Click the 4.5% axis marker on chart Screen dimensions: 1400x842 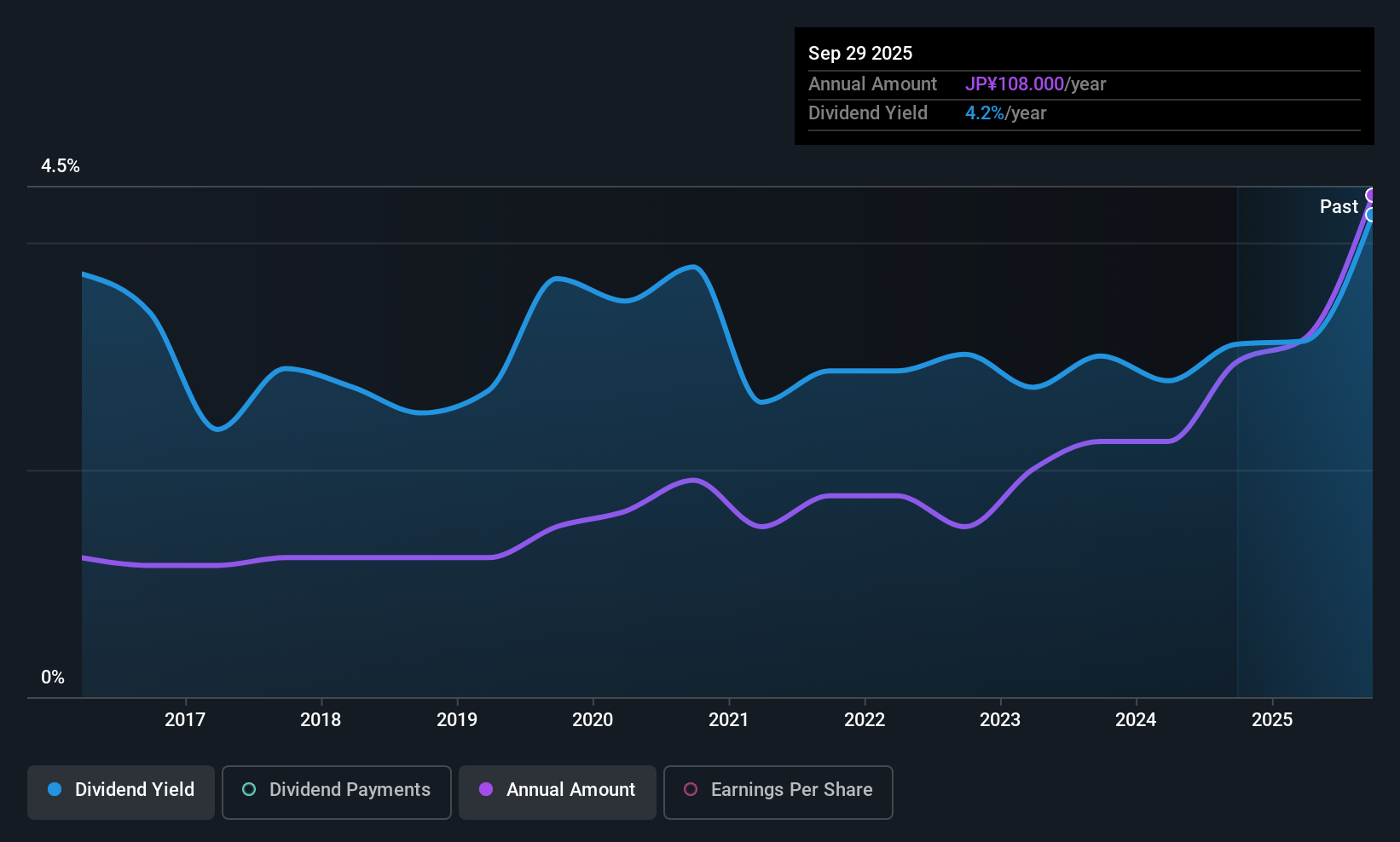coord(61,166)
